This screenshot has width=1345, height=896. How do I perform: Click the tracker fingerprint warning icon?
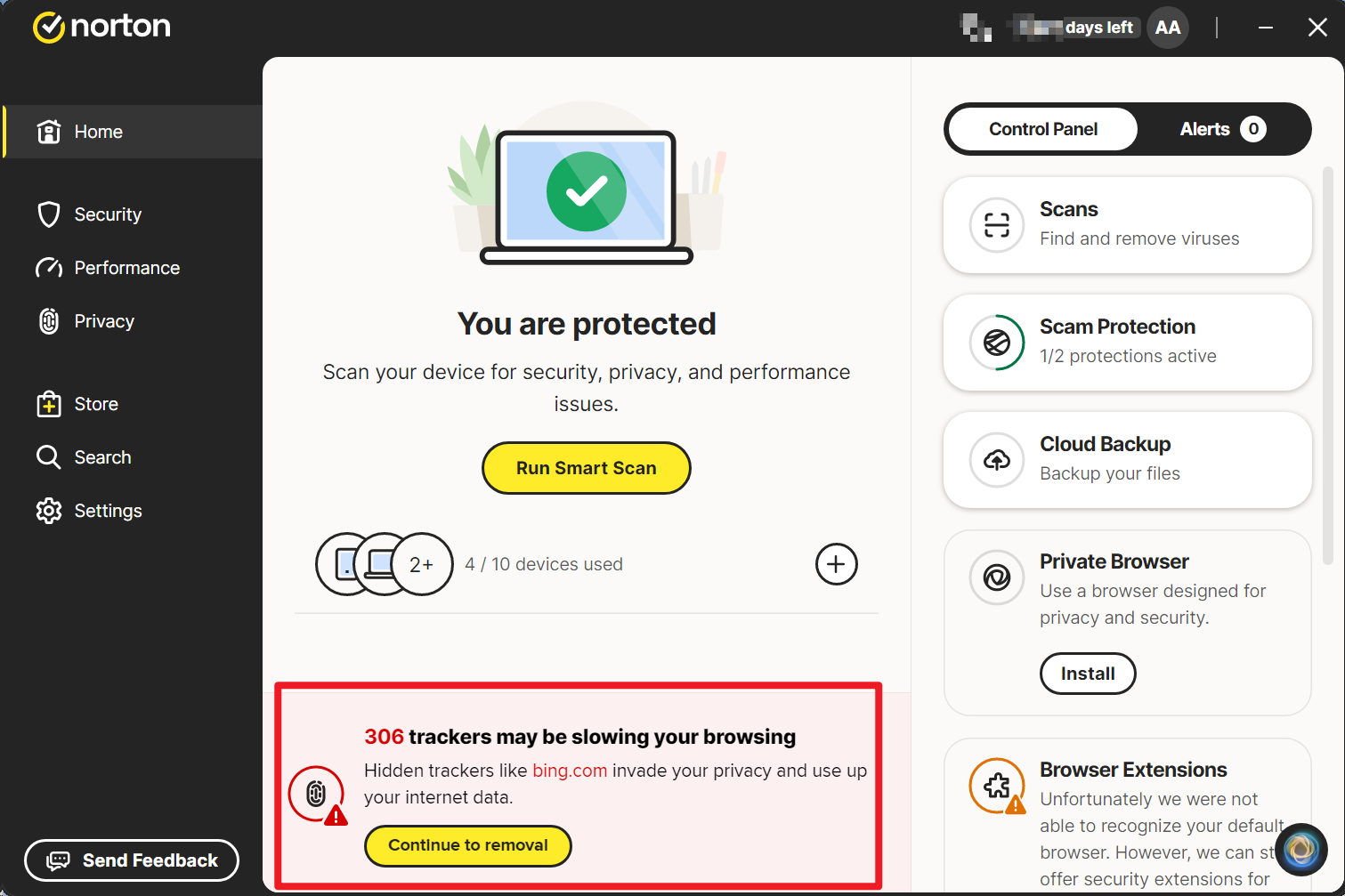point(317,794)
